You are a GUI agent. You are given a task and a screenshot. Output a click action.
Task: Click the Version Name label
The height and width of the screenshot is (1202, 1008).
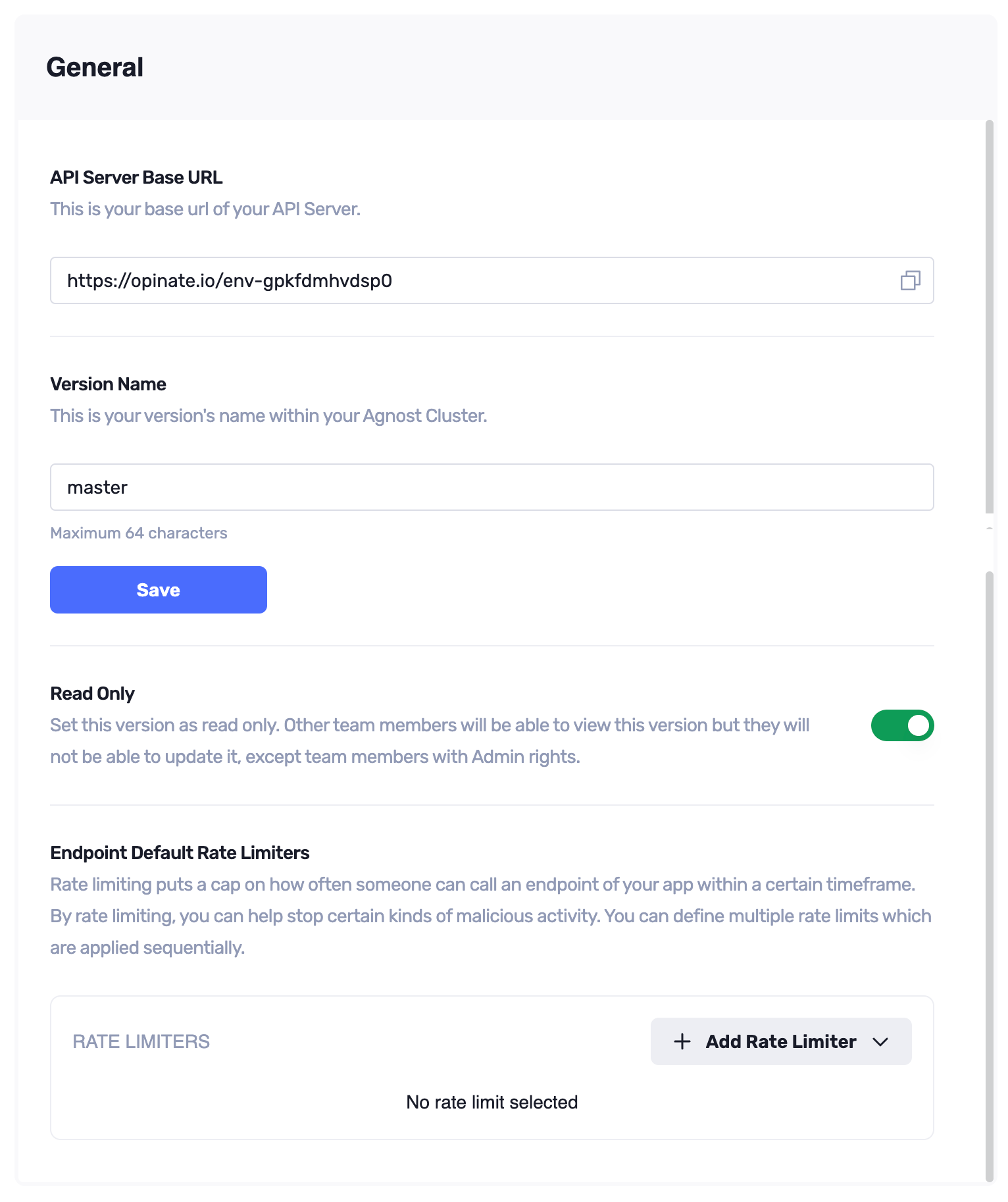[x=108, y=384]
